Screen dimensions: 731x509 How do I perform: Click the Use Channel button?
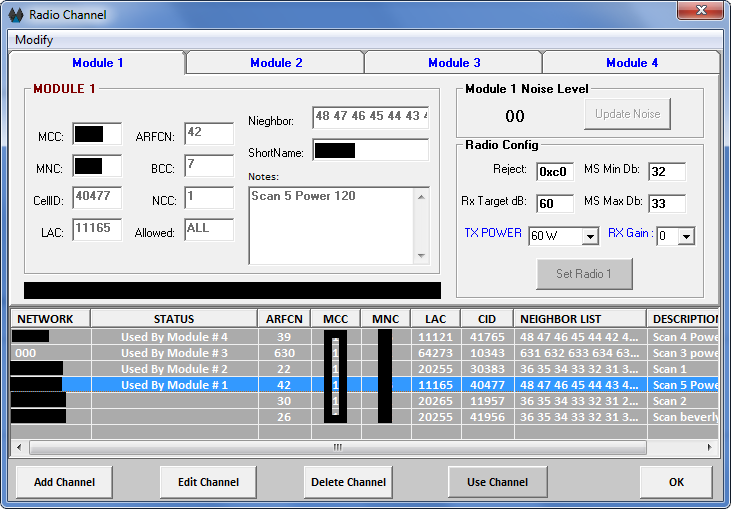coord(497,482)
